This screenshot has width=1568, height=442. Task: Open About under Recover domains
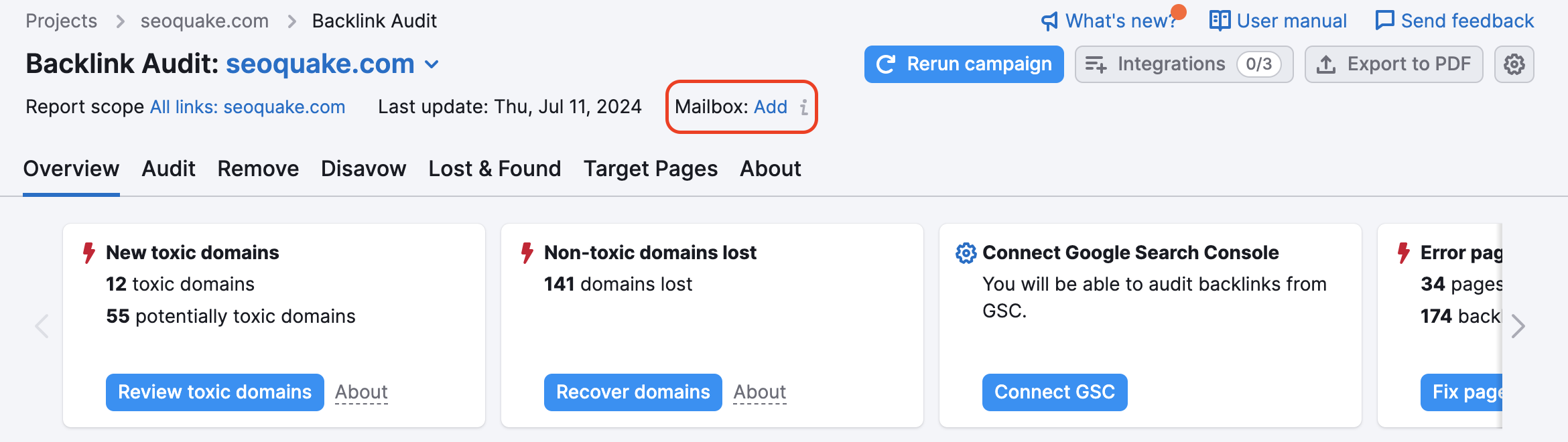(759, 392)
